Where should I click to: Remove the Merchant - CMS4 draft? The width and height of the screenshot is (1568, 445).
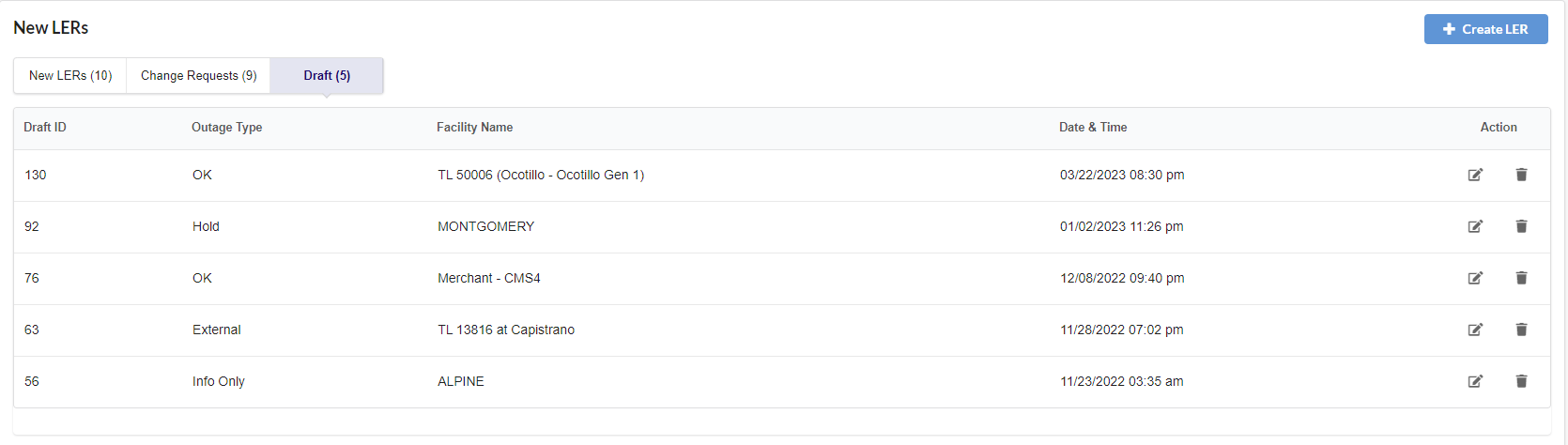1521,278
